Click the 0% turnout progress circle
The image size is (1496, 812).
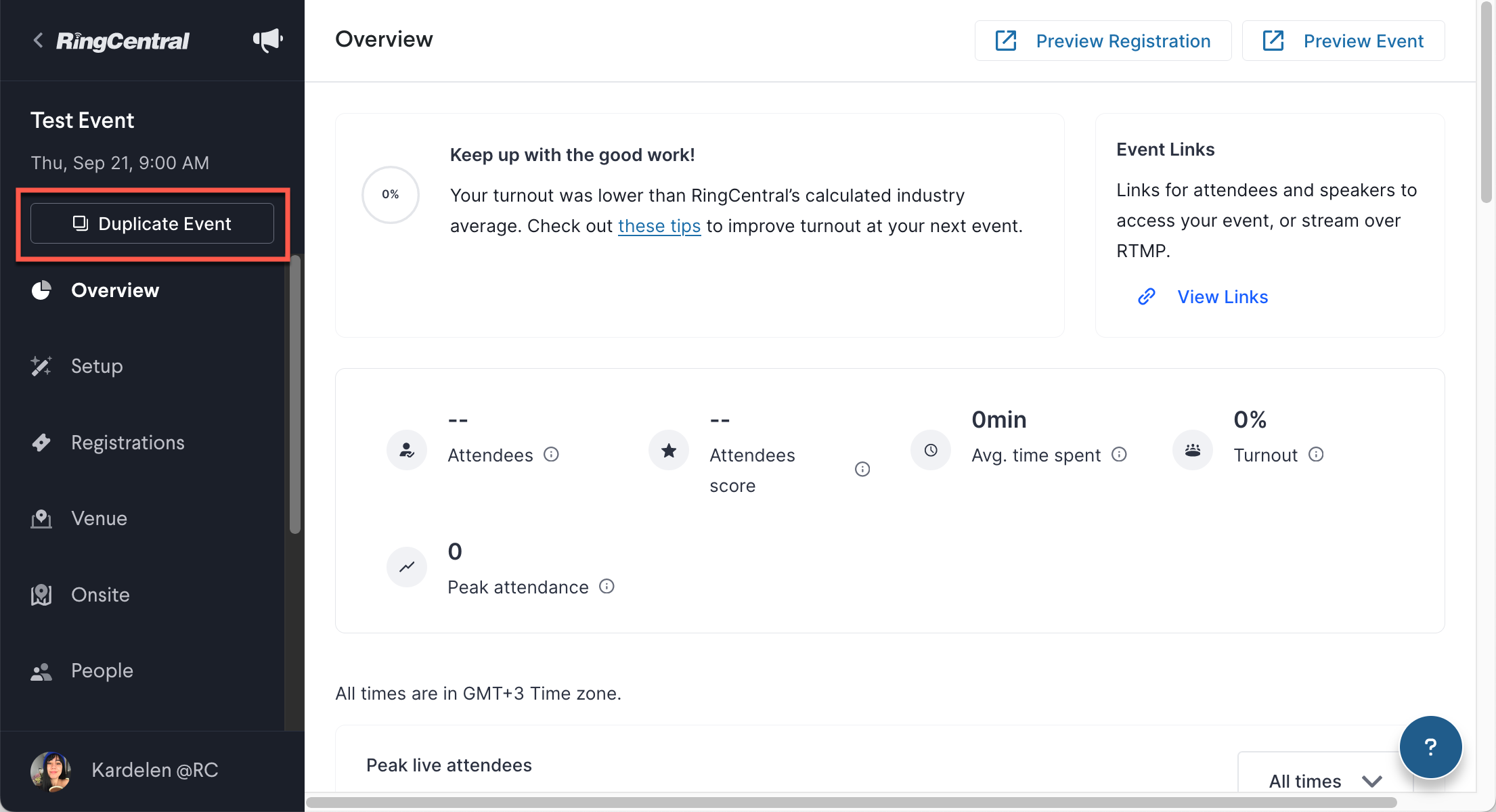click(391, 194)
